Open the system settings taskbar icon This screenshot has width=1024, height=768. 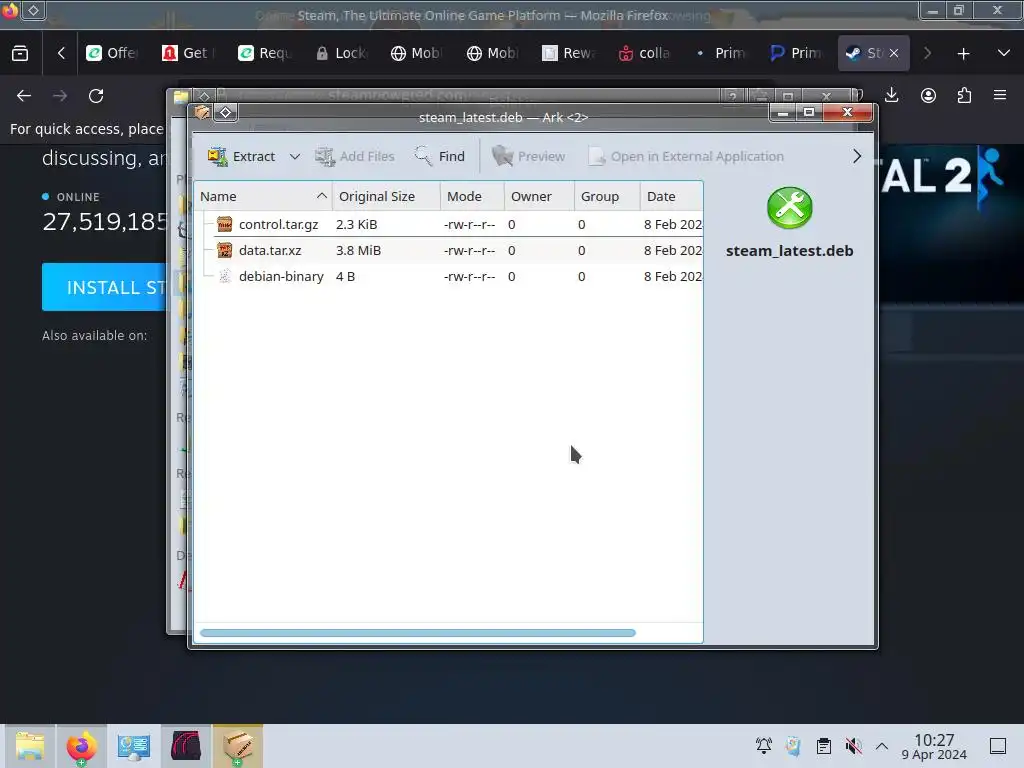(134, 746)
